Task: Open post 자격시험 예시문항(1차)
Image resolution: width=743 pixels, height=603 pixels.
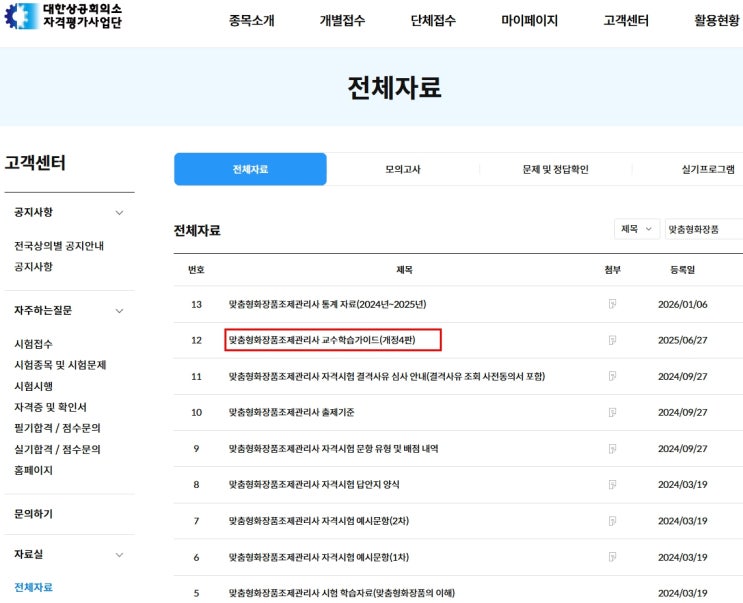Action: point(318,557)
